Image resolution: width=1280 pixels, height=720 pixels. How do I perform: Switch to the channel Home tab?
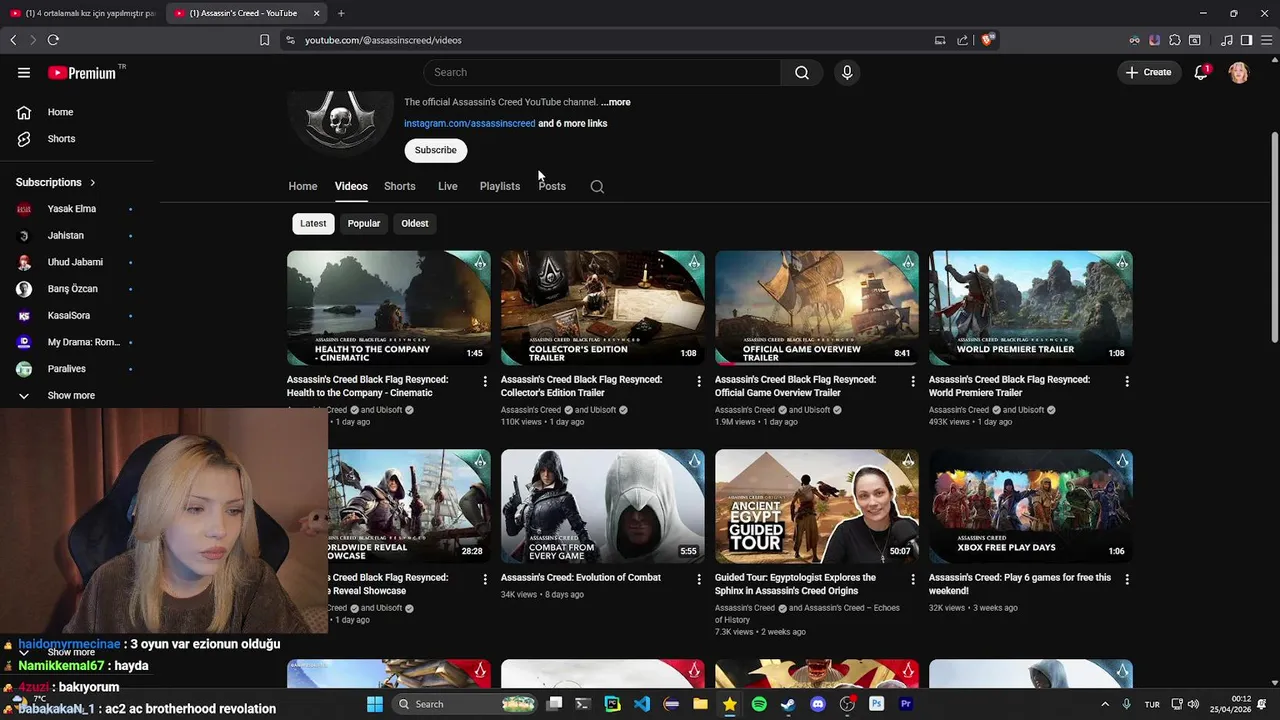click(303, 186)
